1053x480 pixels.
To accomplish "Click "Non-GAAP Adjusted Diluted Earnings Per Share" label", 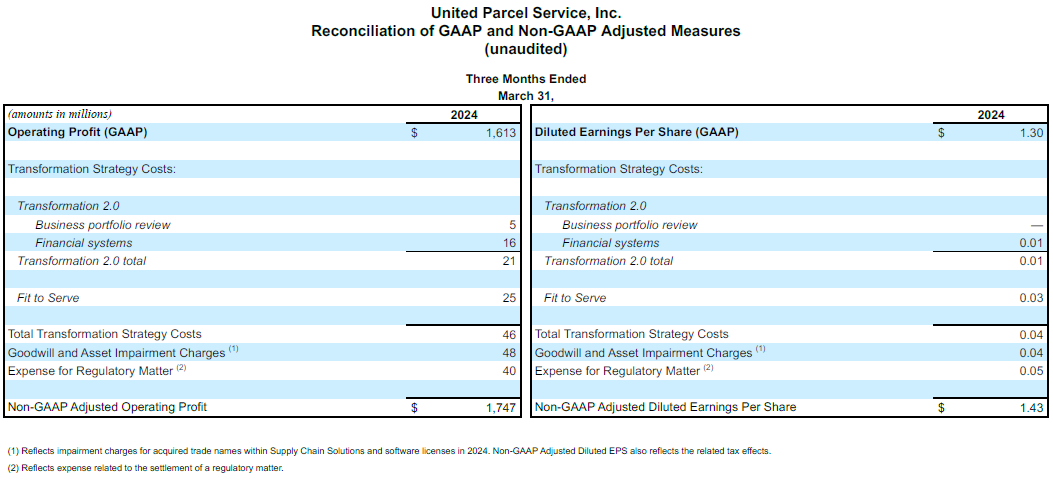I will [x=666, y=406].
